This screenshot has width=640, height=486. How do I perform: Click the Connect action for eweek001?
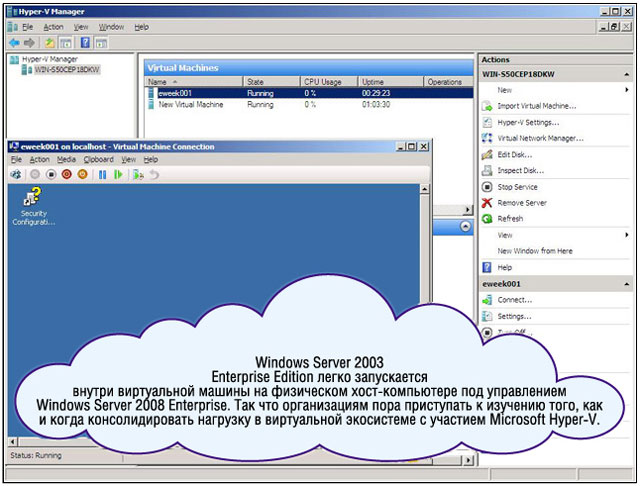tap(515, 300)
